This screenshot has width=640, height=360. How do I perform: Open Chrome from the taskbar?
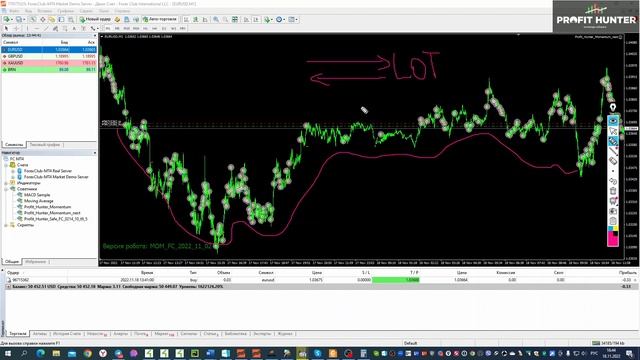[87, 353]
